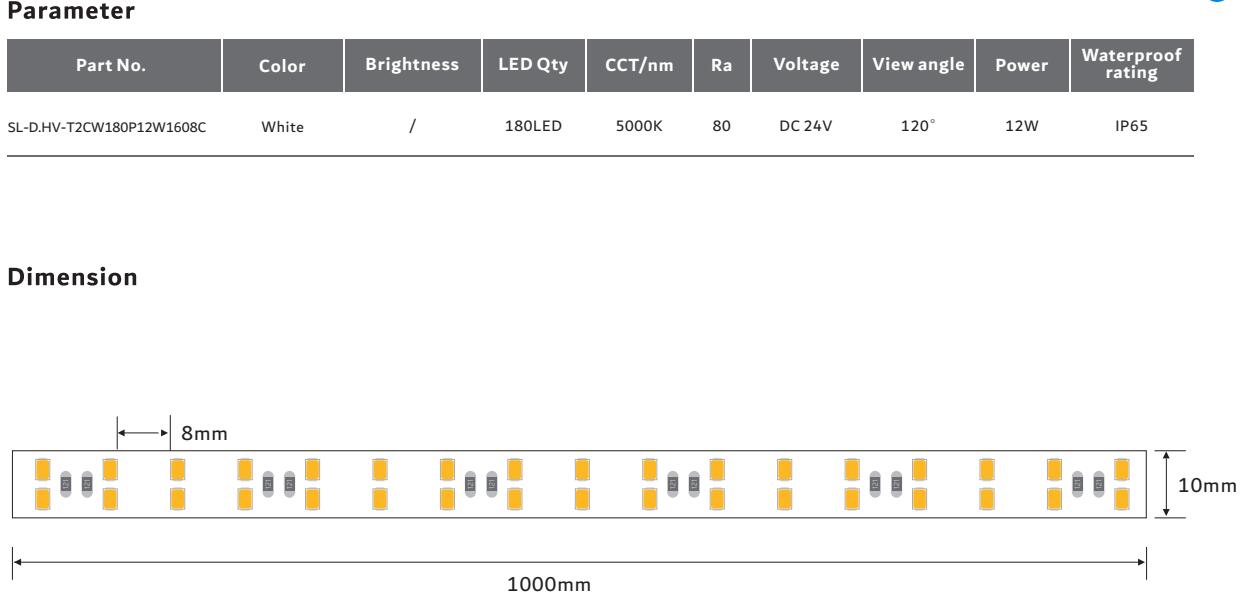Click the 8mm spacing label
Image resolution: width=1244 pixels, height=607 pixels.
pos(204,434)
